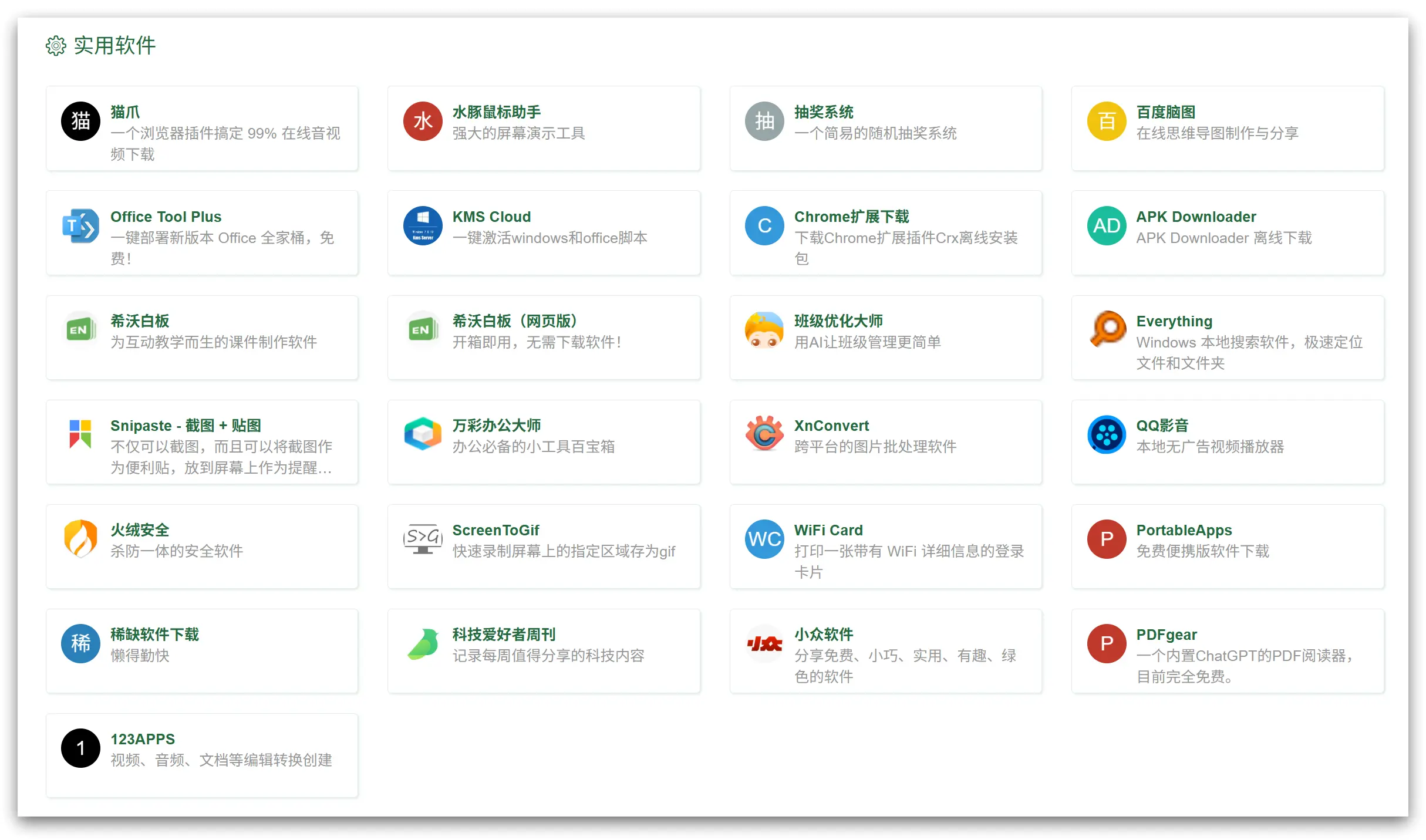The height and width of the screenshot is (840, 1426).
Task: Open the KMS Cloud title link
Action: (491, 217)
